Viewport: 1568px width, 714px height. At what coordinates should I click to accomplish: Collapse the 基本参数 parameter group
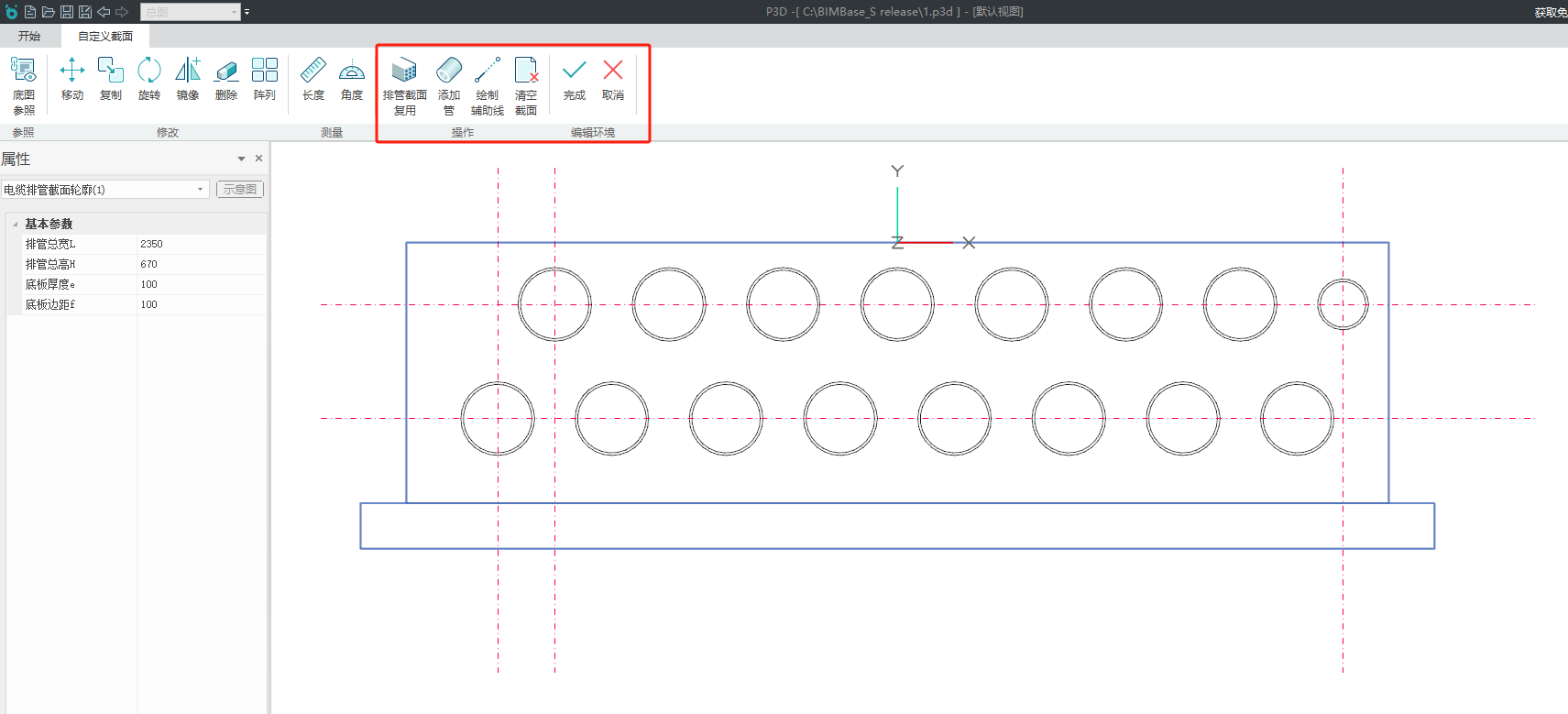tap(16, 224)
